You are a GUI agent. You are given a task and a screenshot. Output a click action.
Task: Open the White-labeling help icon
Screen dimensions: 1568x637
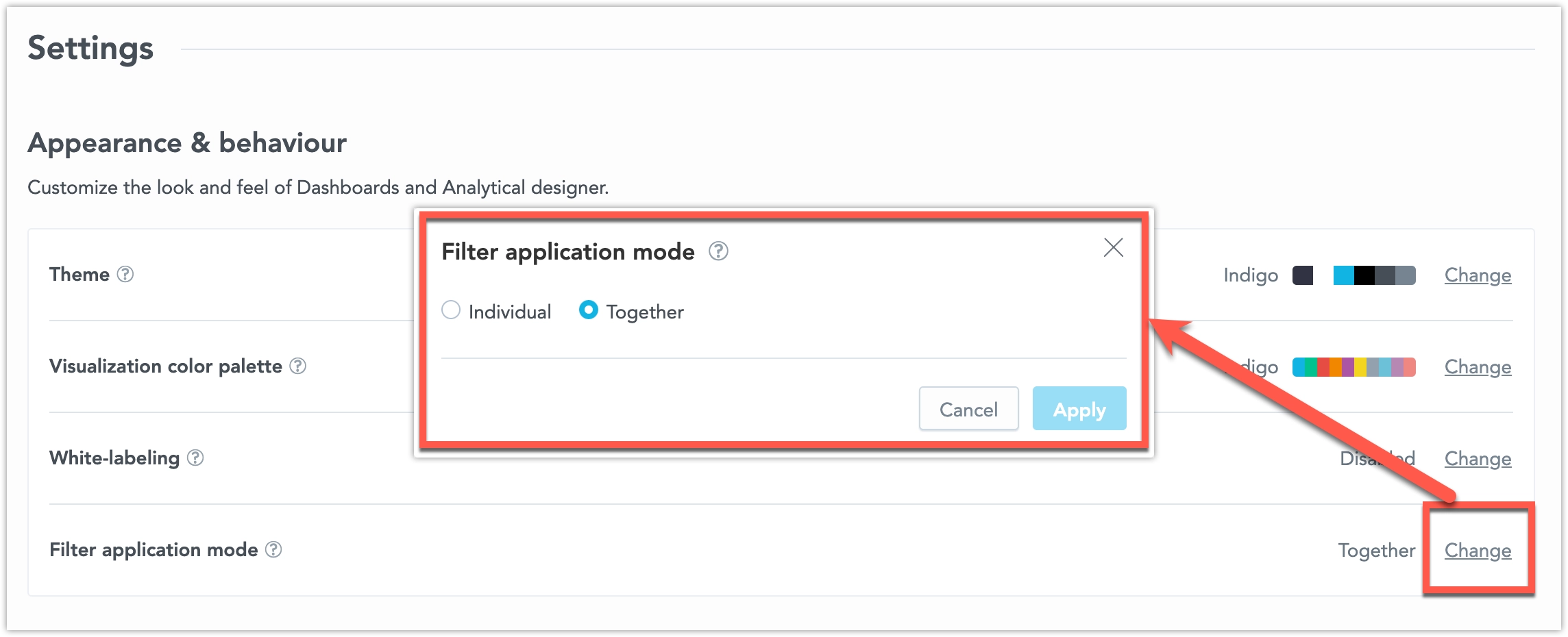tap(195, 459)
